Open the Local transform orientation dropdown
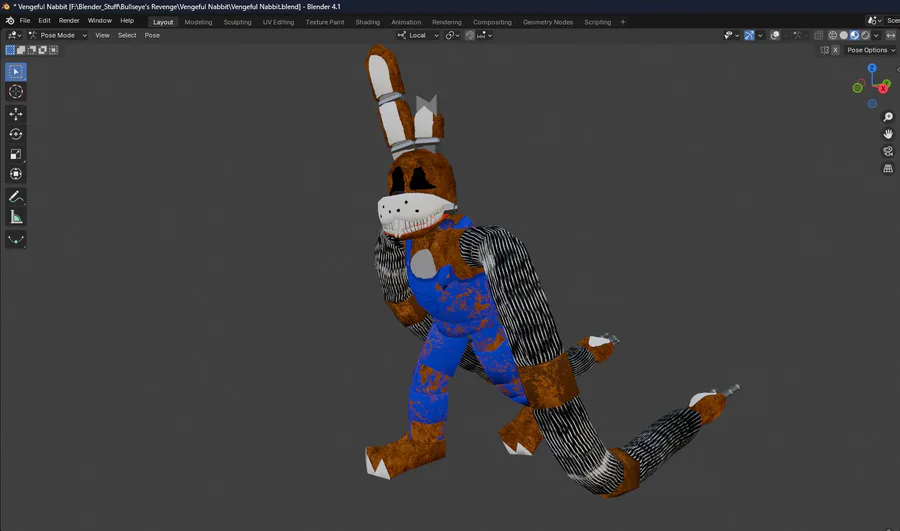The image size is (900, 531). coord(418,36)
